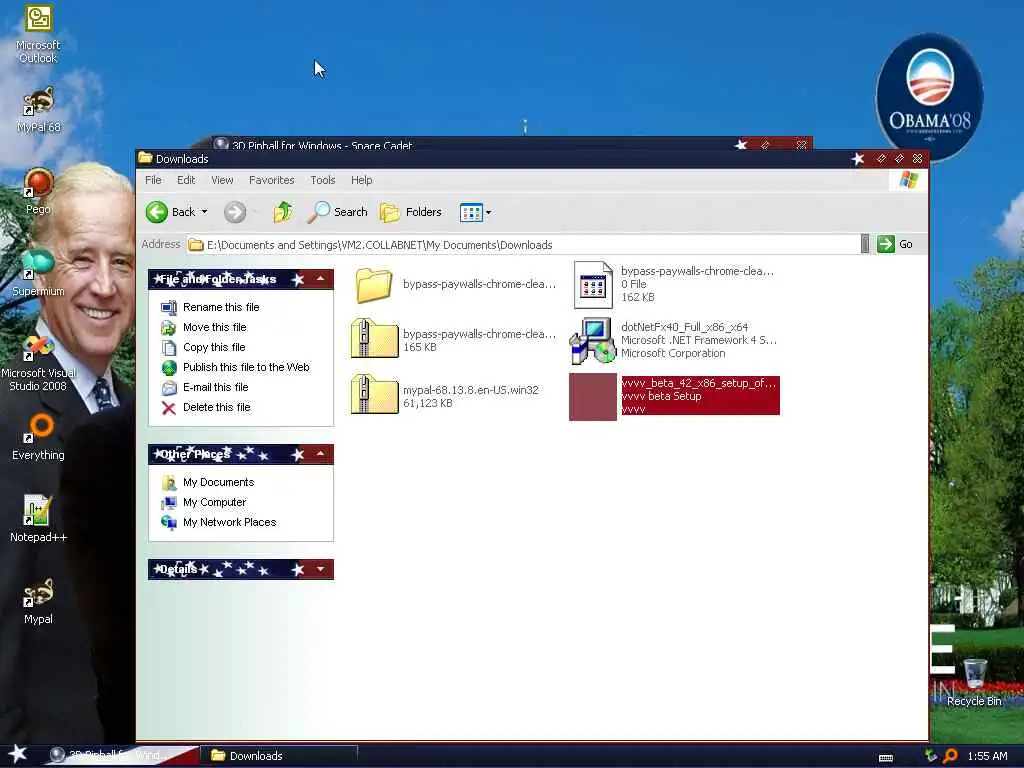
Task: Select vvvv_beta_42 setup file icon
Action: 593,396
